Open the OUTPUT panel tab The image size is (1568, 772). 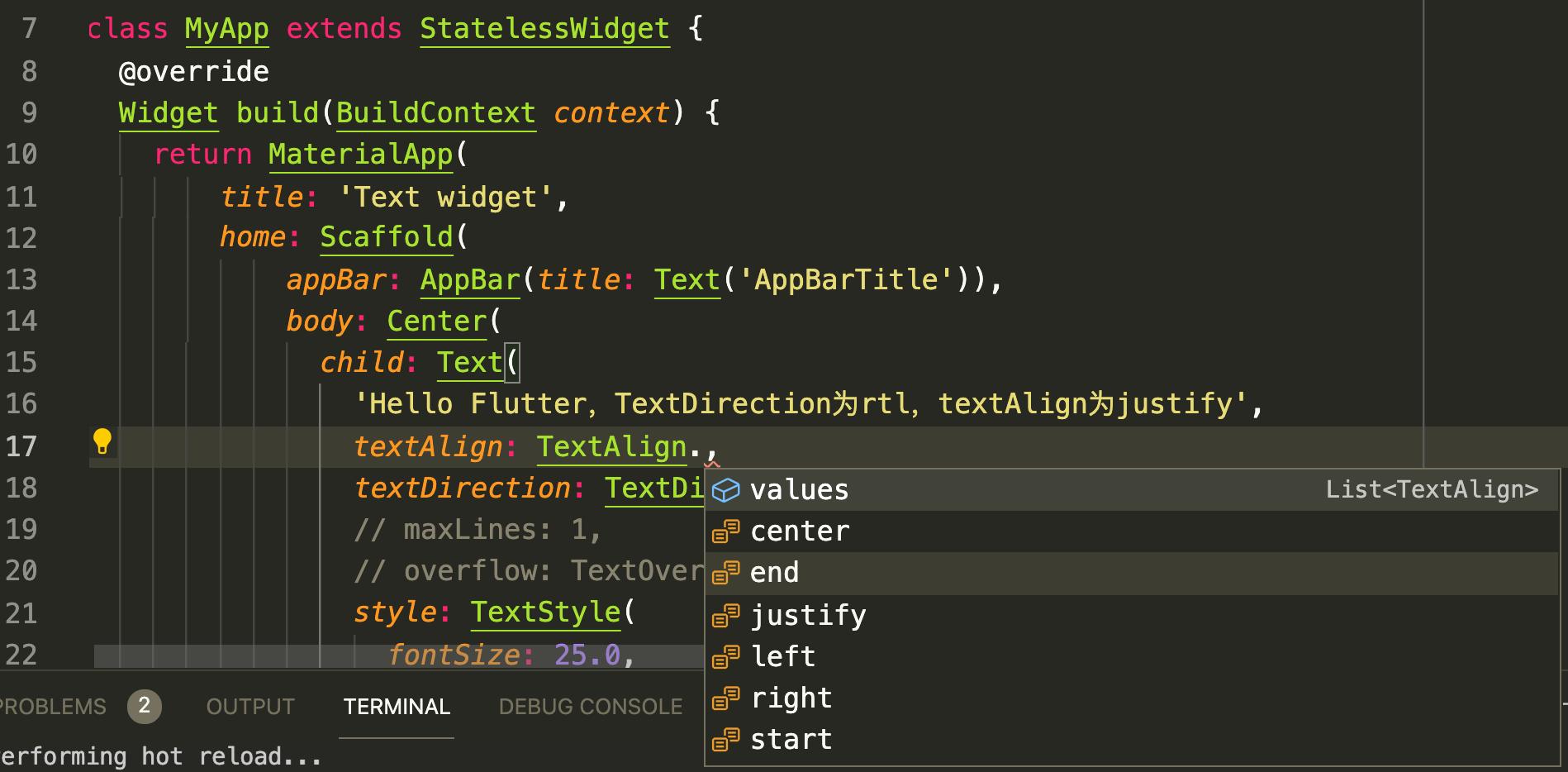tap(249, 706)
